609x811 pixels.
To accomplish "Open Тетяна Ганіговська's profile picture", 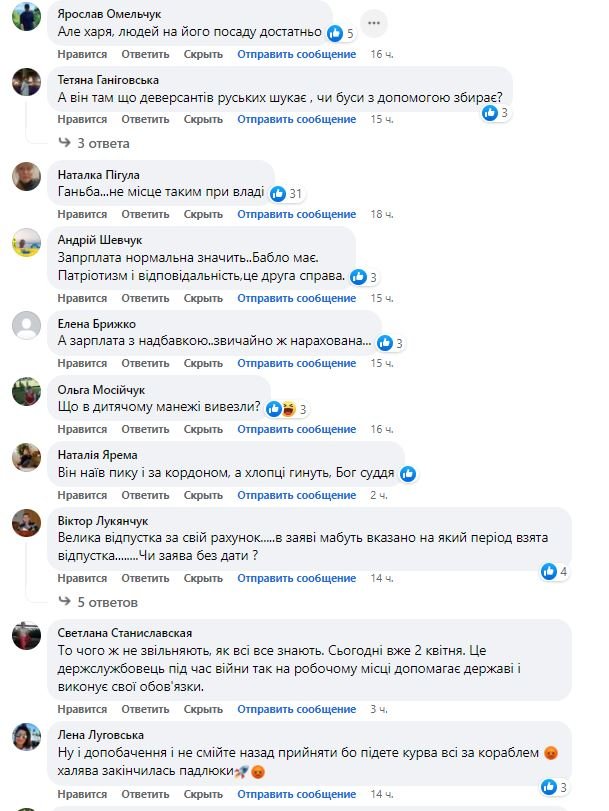I will pos(26,84).
